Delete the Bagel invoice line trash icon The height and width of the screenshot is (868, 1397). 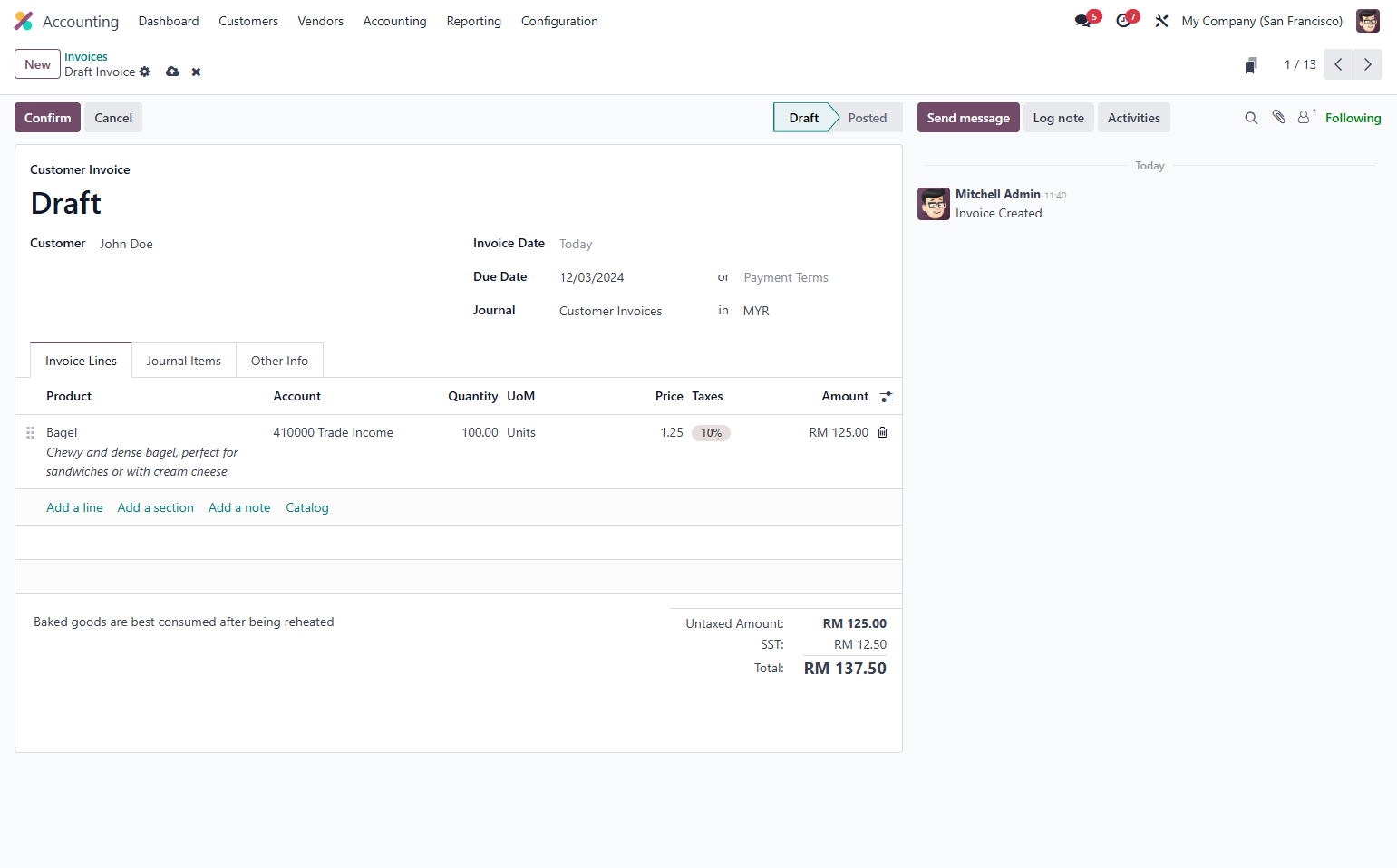click(x=882, y=432)
